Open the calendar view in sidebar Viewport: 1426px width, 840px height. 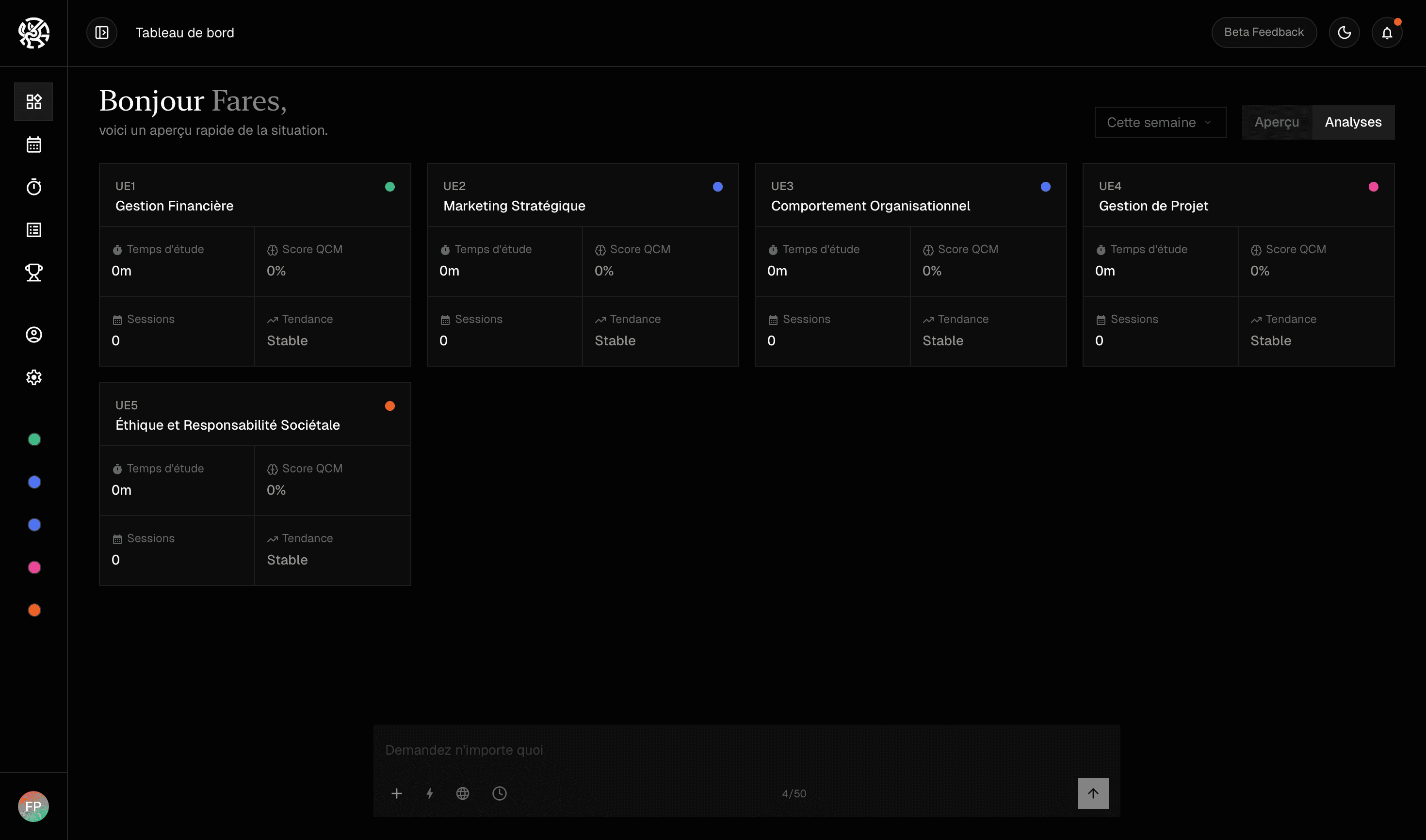pos(33,145)
